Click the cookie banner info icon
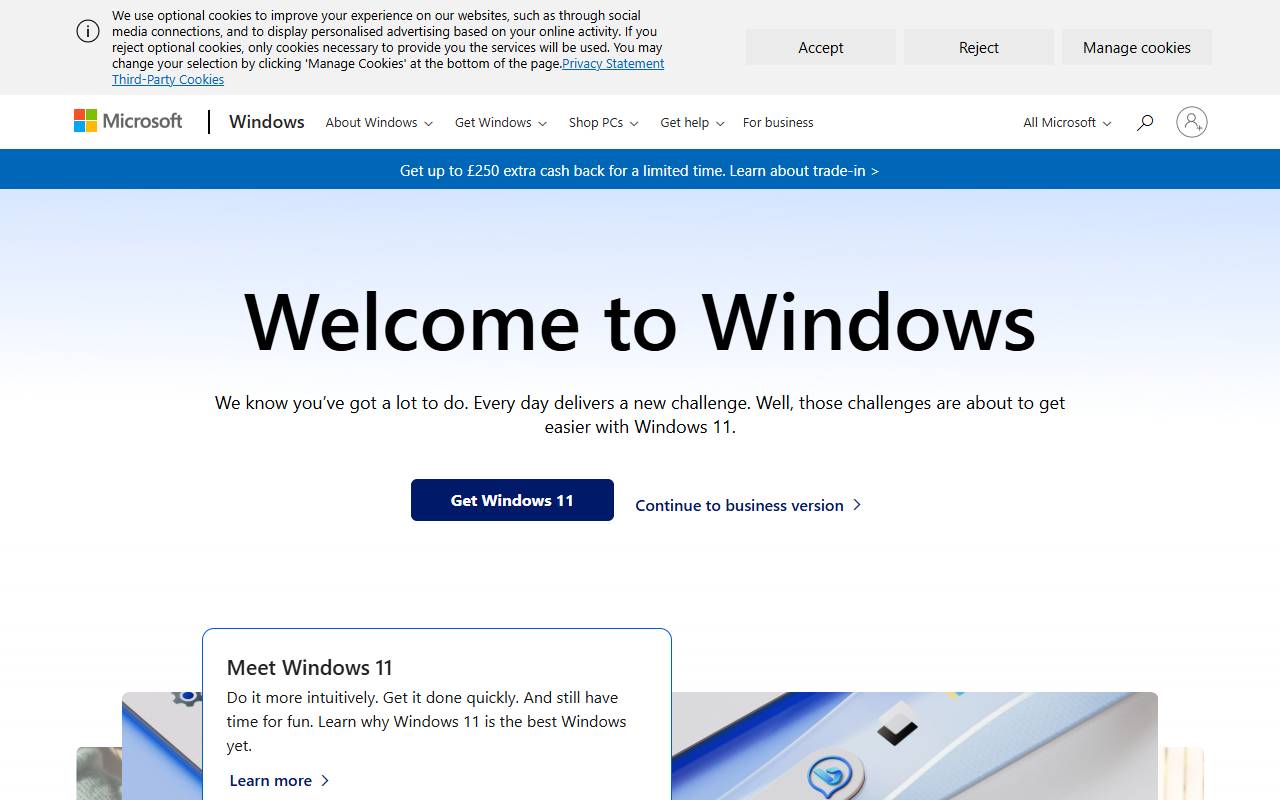 point(88,31)
